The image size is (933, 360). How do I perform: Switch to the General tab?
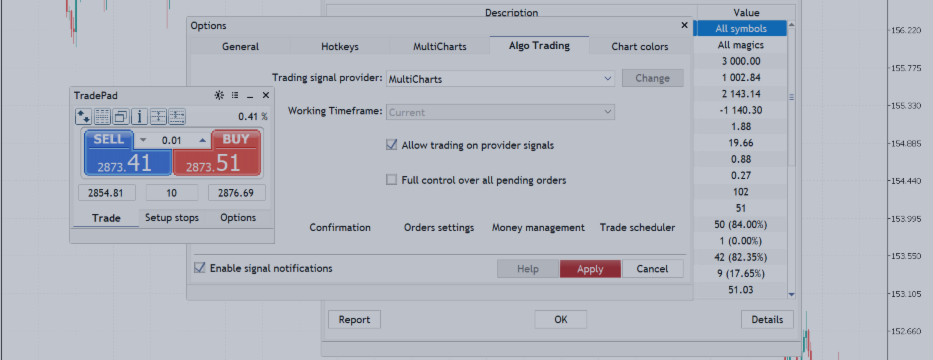240,46
